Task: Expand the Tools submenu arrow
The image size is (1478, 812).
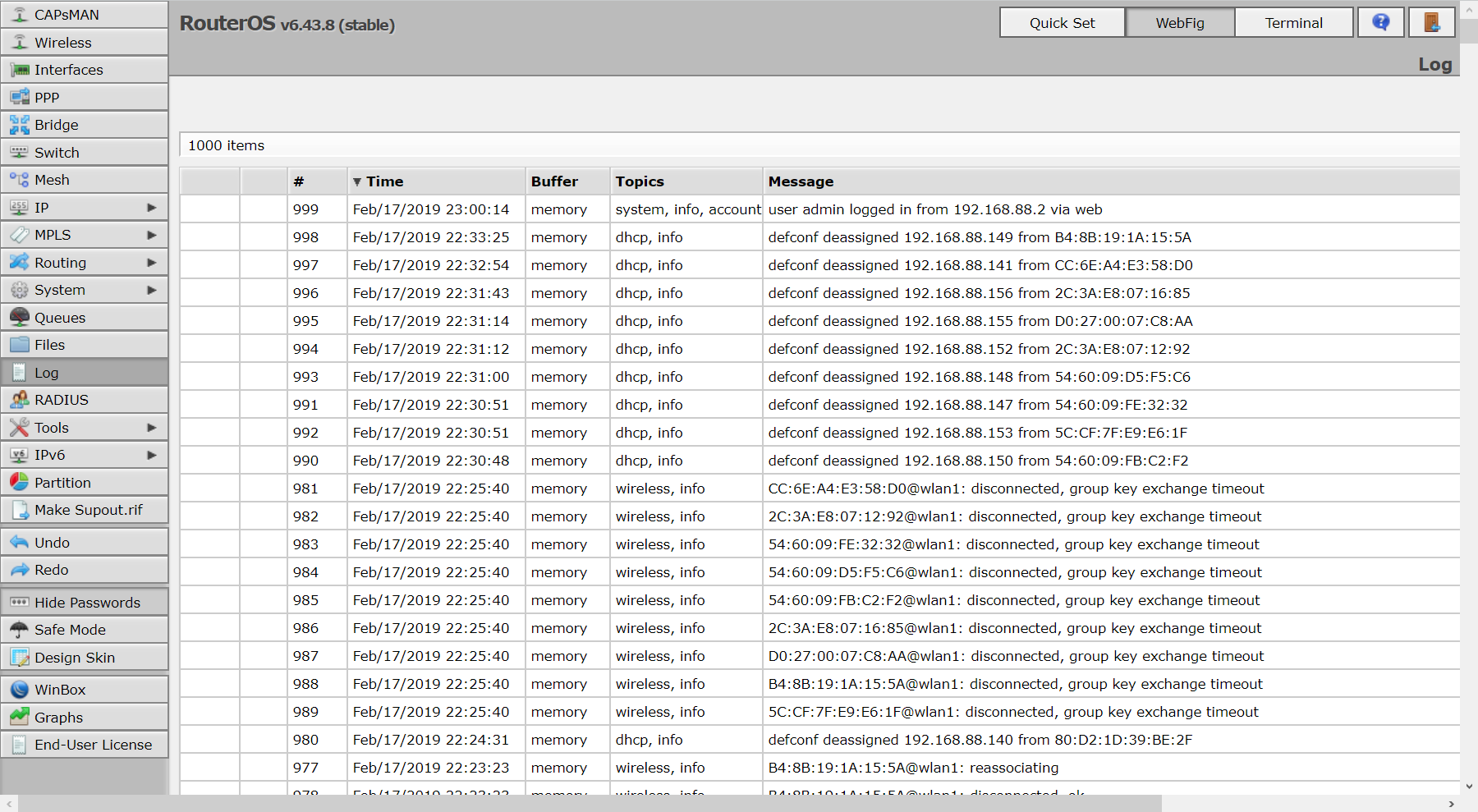Action: pos(151,428)
